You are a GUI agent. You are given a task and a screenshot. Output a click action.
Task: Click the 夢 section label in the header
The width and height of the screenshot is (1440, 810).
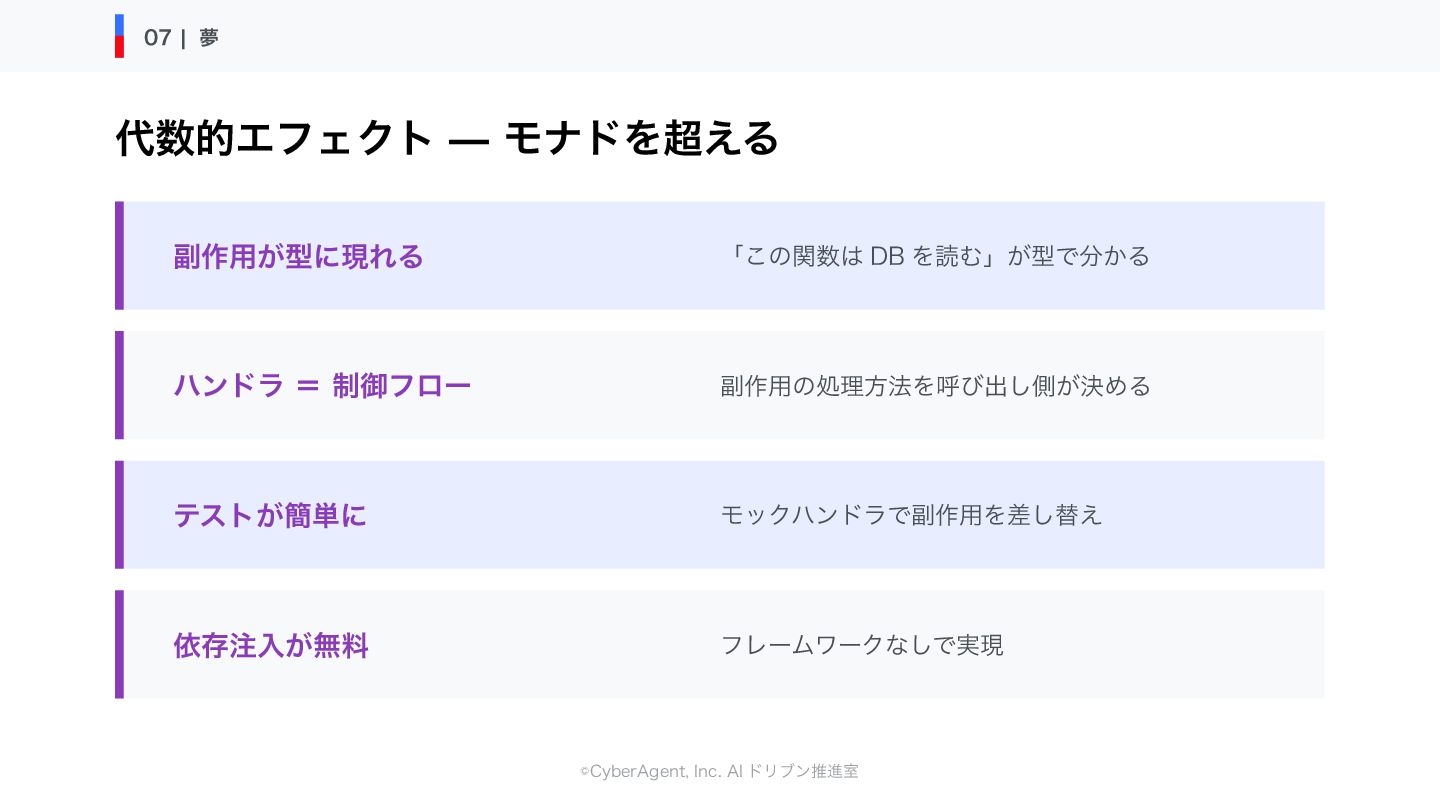(x=208, y=38)
